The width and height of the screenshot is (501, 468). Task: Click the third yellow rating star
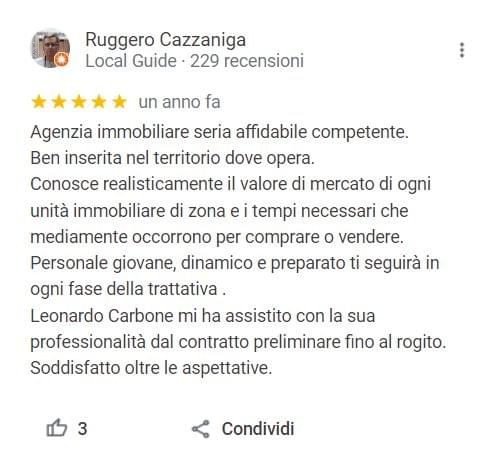coord(79,102)
